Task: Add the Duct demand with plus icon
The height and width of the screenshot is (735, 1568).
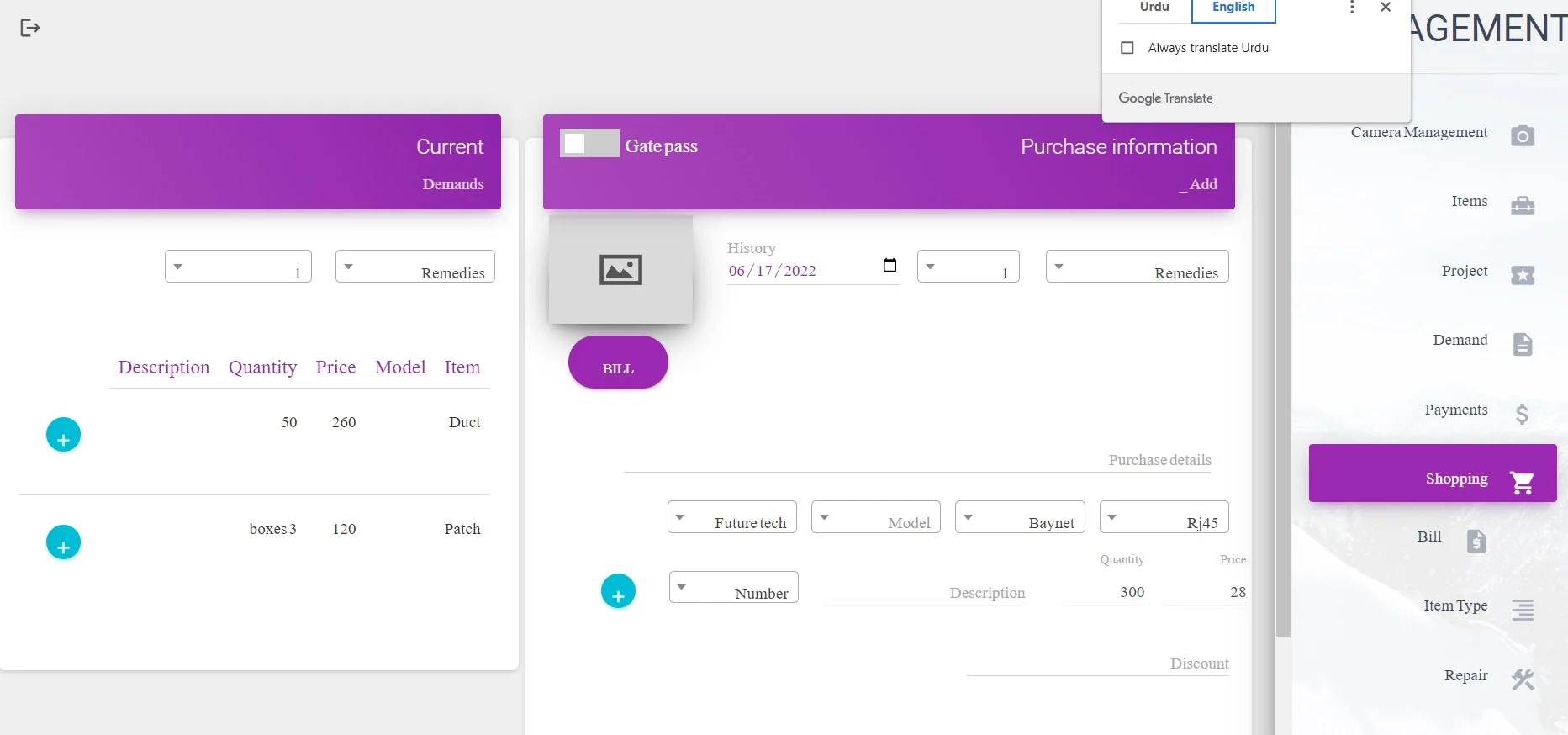Action: pyautogui.click(x=63, y=435)
